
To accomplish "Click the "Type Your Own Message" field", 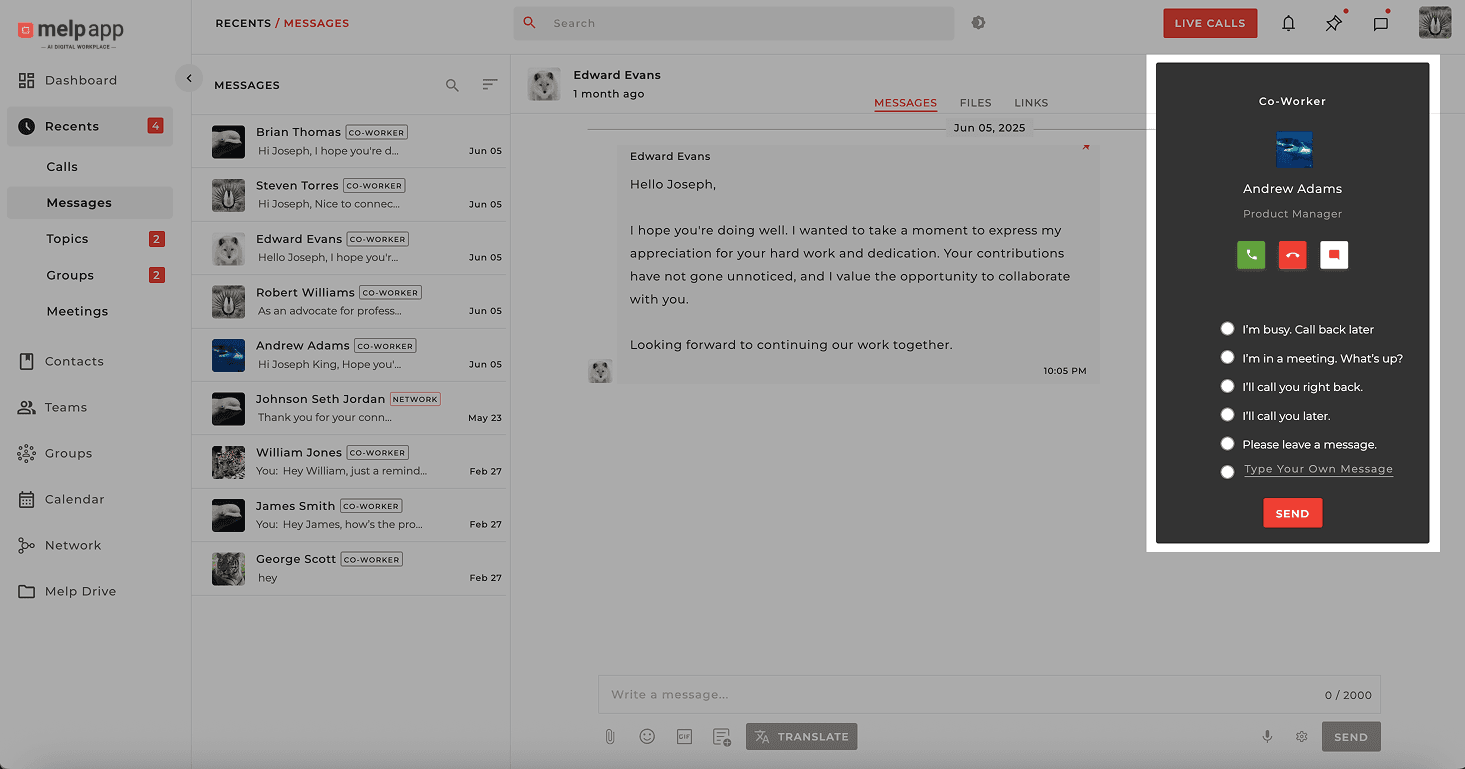I will point(1318,469).
